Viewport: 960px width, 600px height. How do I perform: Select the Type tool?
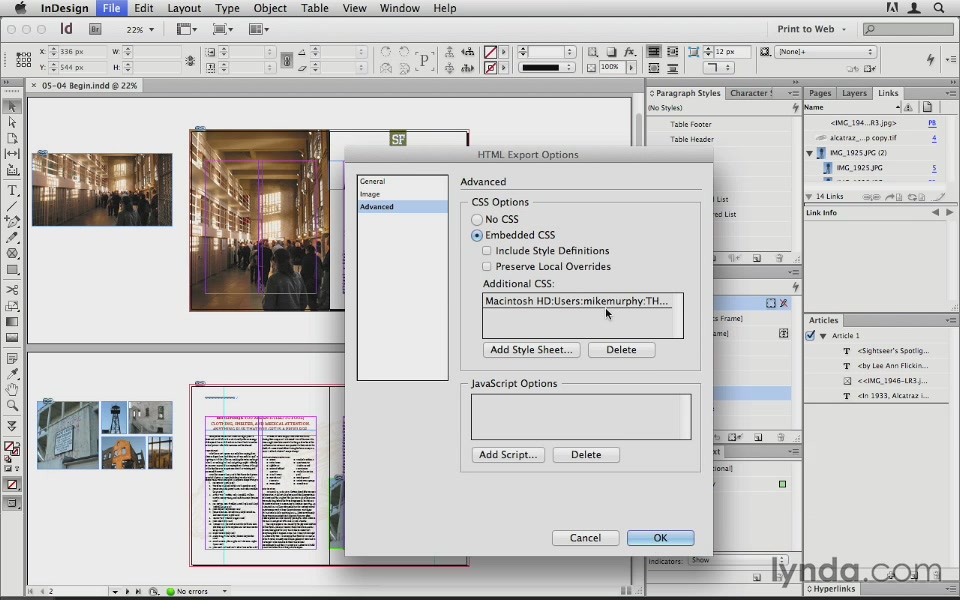point(12,190)
